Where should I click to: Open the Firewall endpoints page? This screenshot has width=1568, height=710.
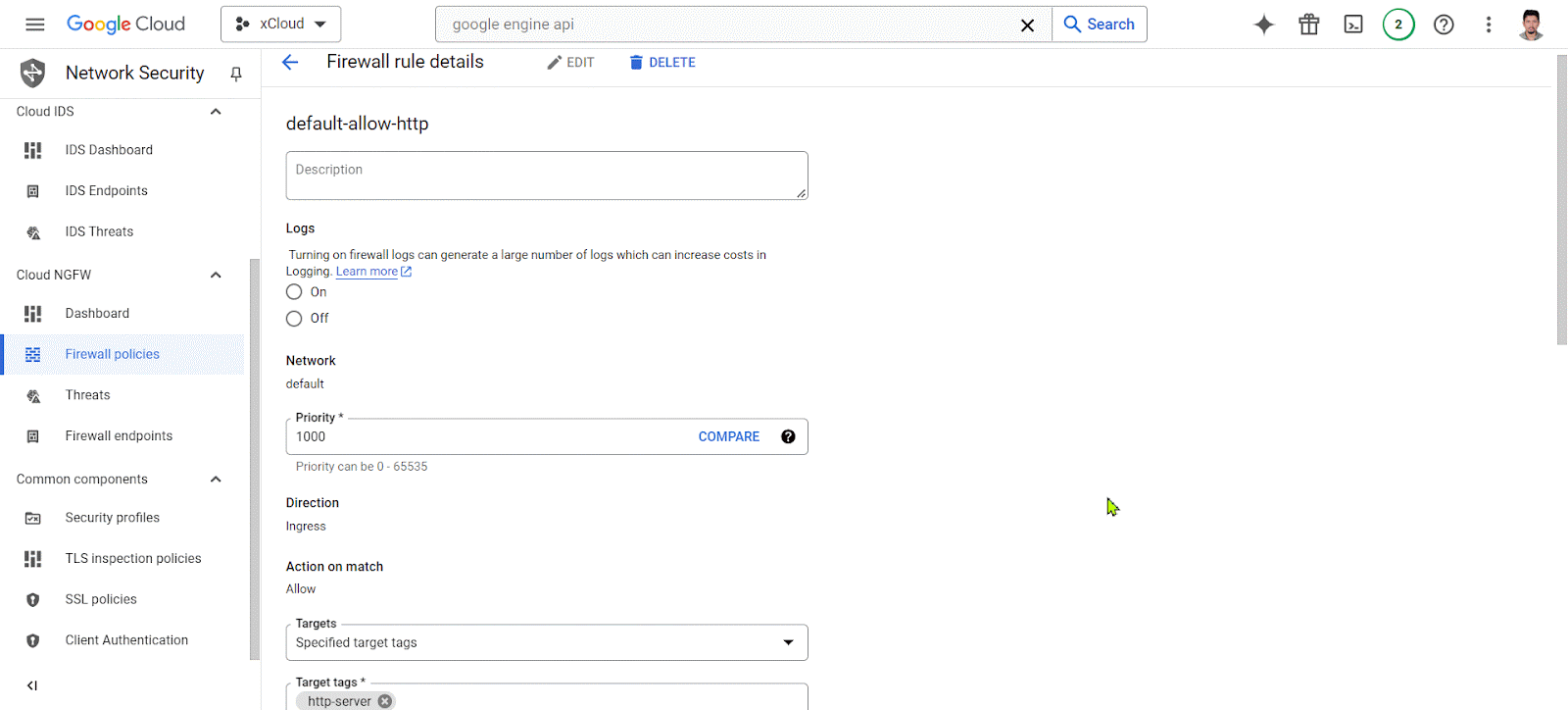tap(119, 435)
